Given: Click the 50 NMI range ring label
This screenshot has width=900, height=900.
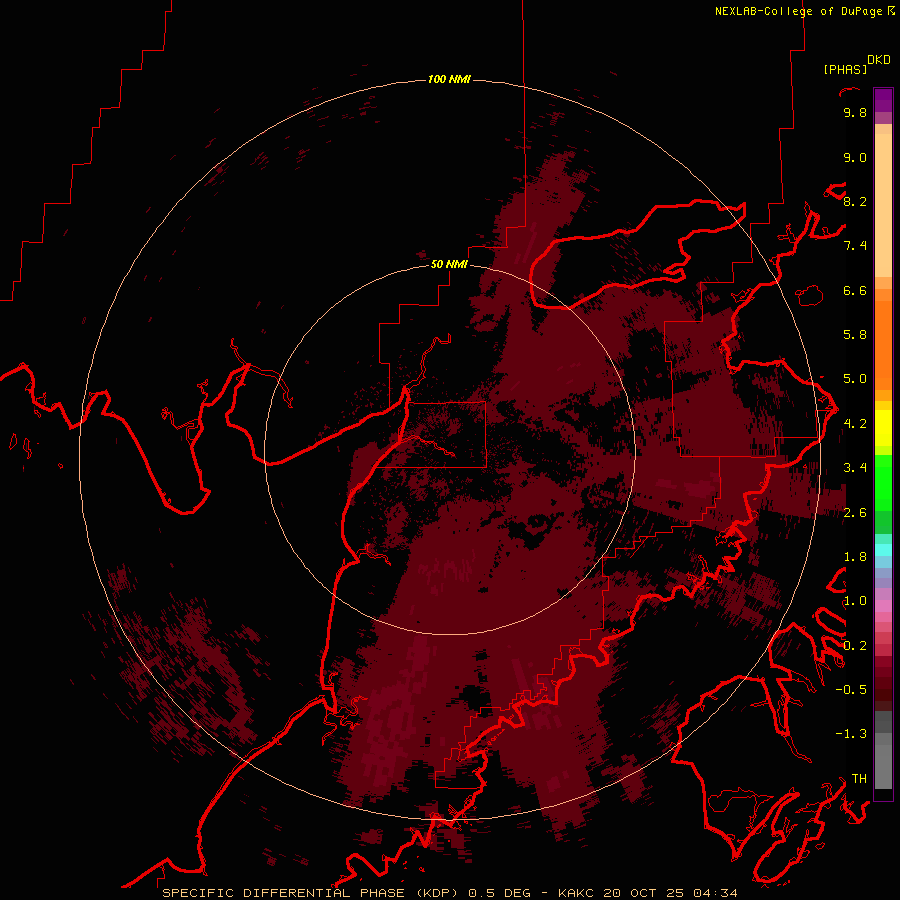Looking at the screenshot, I should point(449,264).
